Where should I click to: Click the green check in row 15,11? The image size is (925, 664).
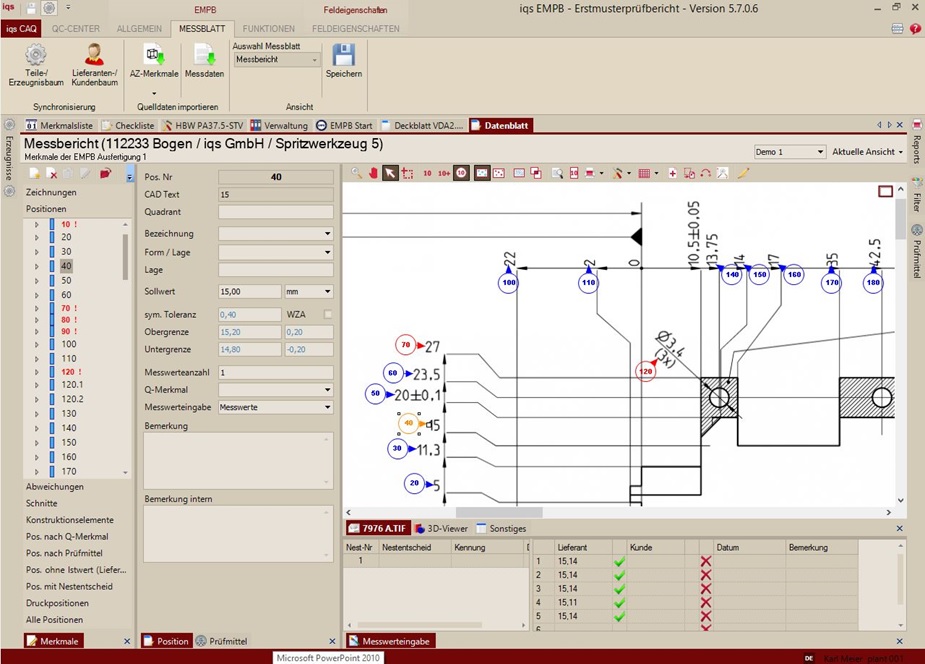click(x=619, y=603)
